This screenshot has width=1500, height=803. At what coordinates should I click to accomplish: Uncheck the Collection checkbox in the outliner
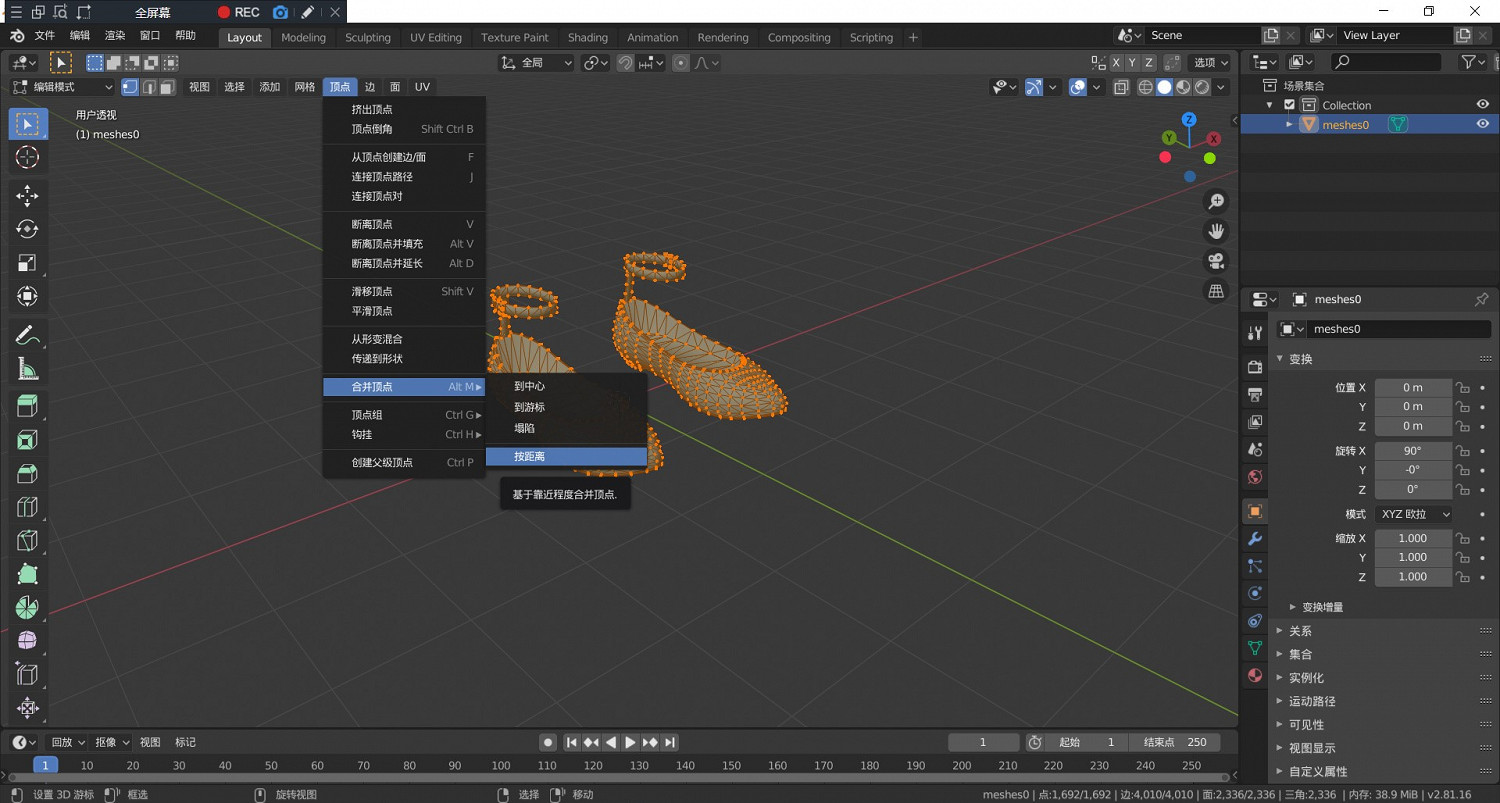point(1289,105)
